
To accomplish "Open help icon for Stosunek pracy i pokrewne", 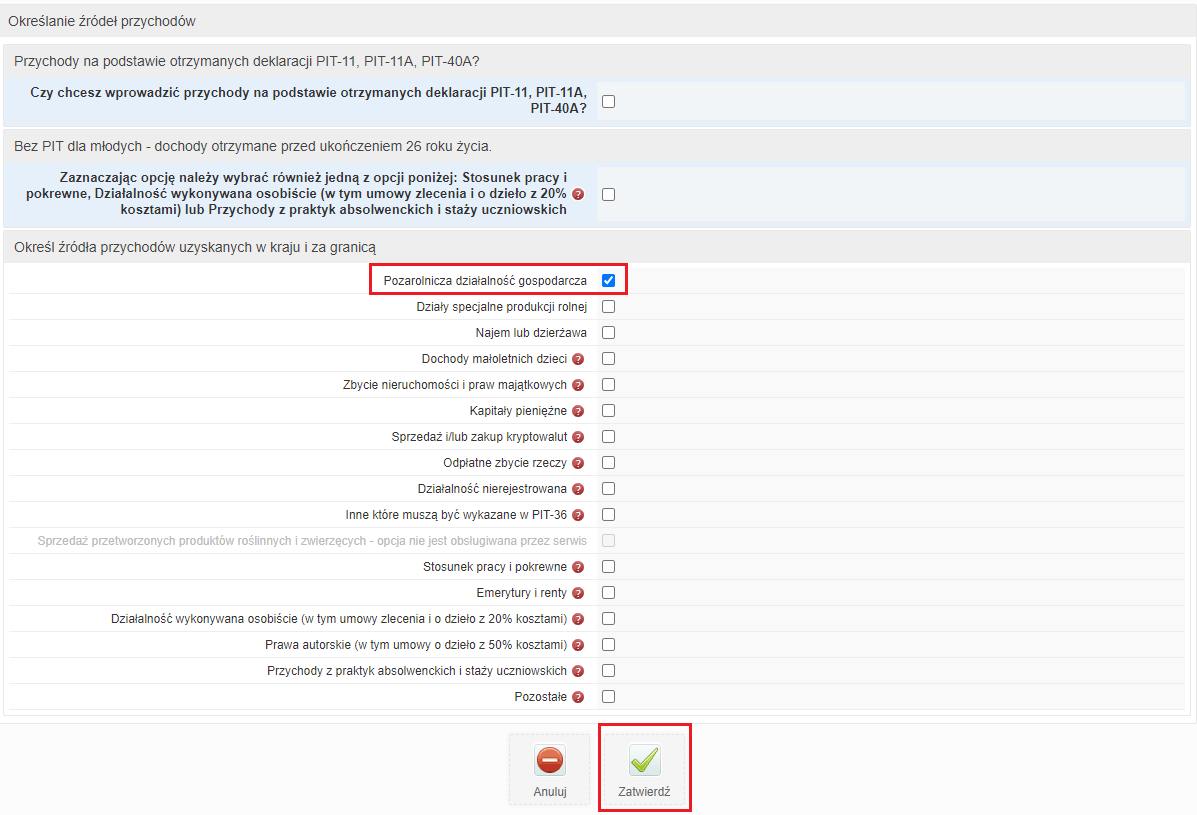I will pos(578,566).
